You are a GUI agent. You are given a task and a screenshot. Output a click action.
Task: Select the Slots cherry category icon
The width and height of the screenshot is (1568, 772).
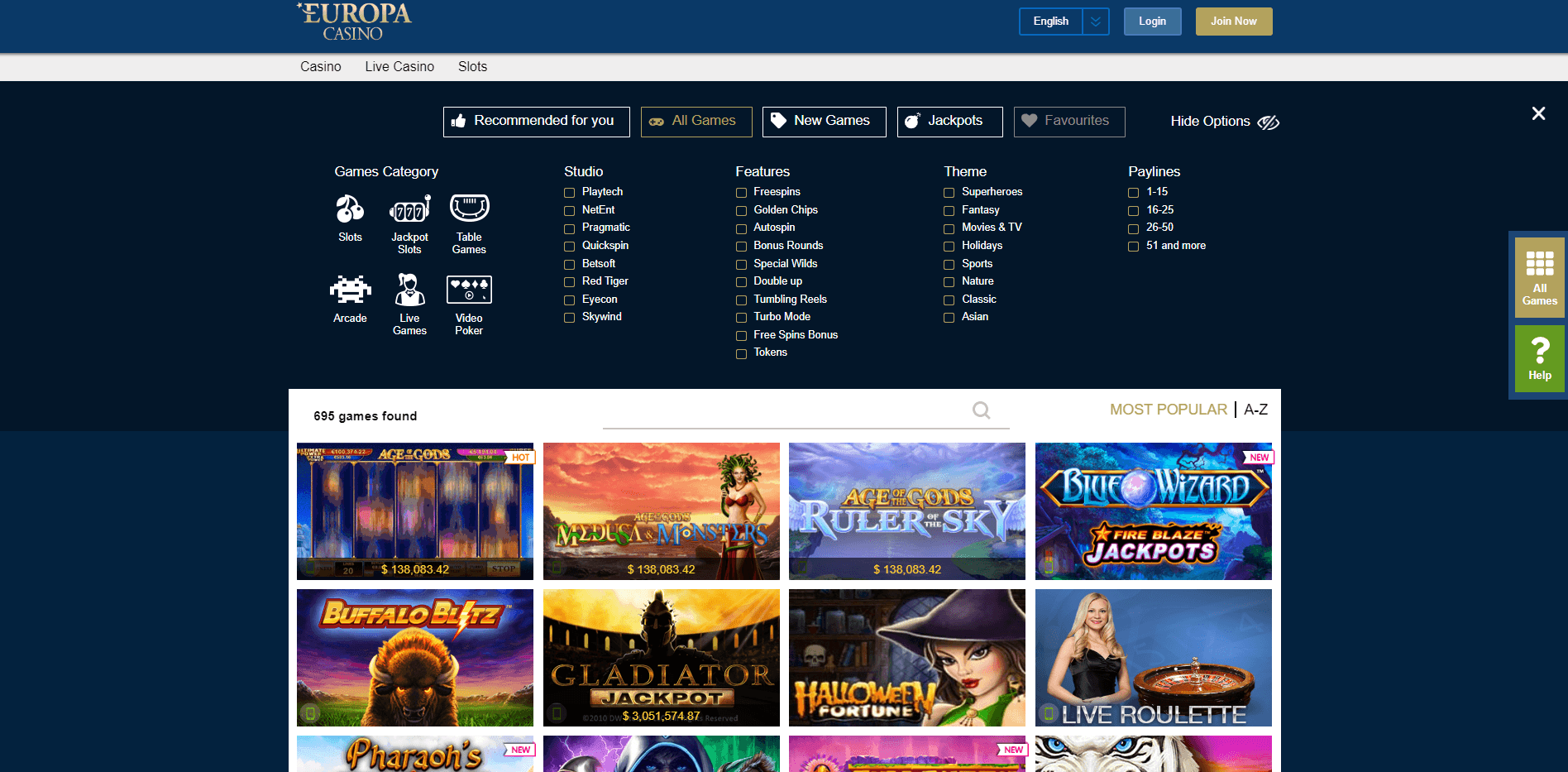(350, 209)
